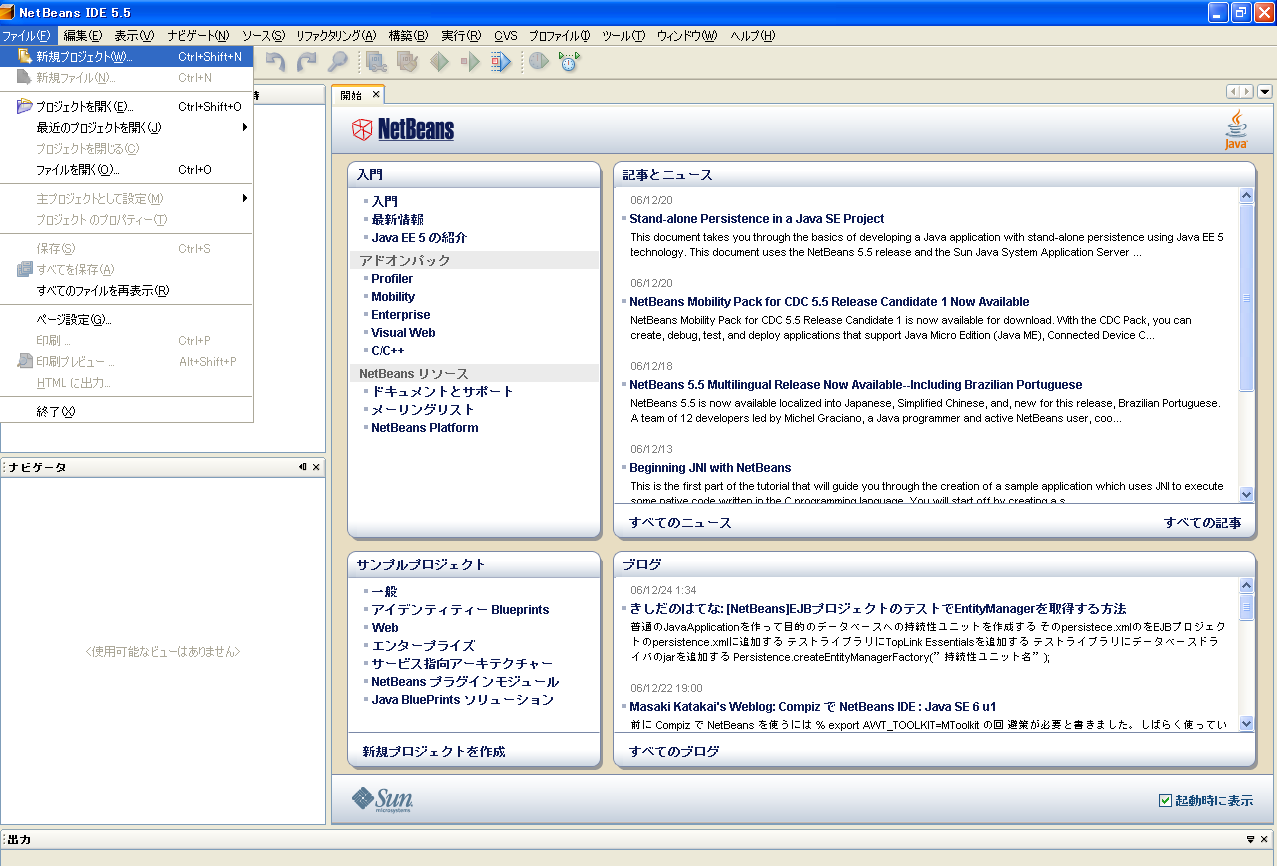Open the 出力 panel options dropdown arrow
The height and width of the screenshot is (866, 1277).
1250,840
